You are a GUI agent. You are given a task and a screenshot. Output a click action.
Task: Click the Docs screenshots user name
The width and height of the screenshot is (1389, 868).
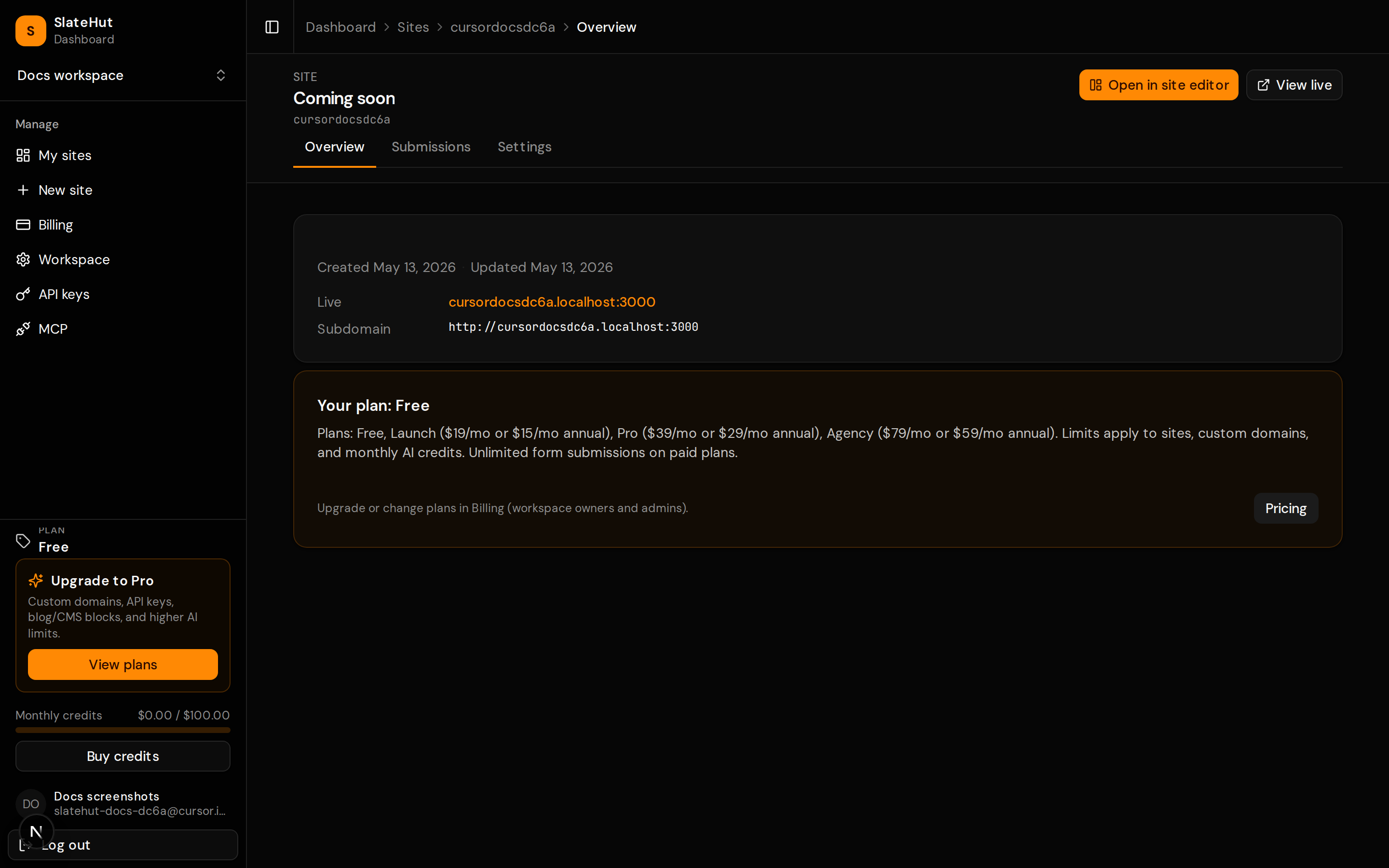[106, 796]
